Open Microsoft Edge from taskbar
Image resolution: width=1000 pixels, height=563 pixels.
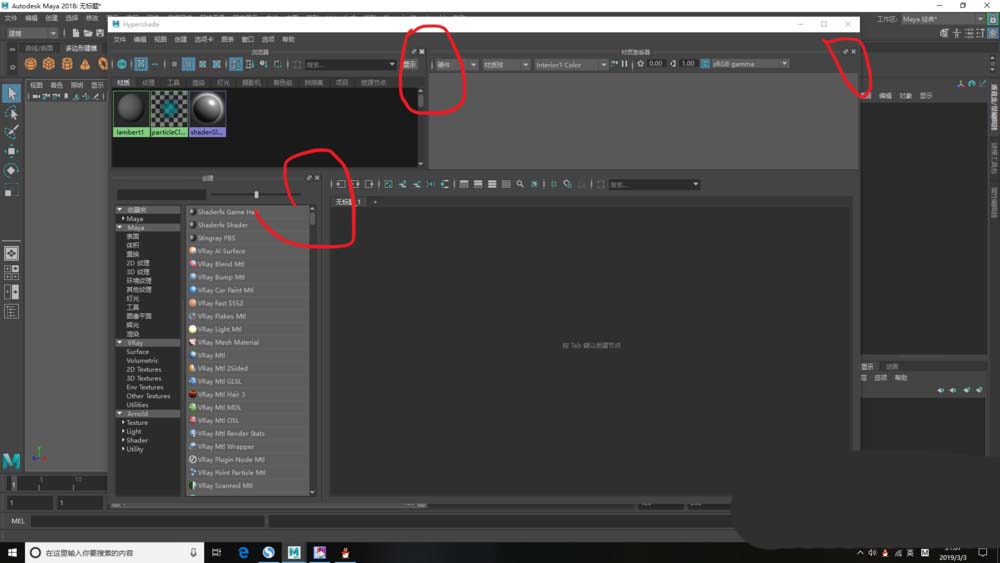(243, 552)
